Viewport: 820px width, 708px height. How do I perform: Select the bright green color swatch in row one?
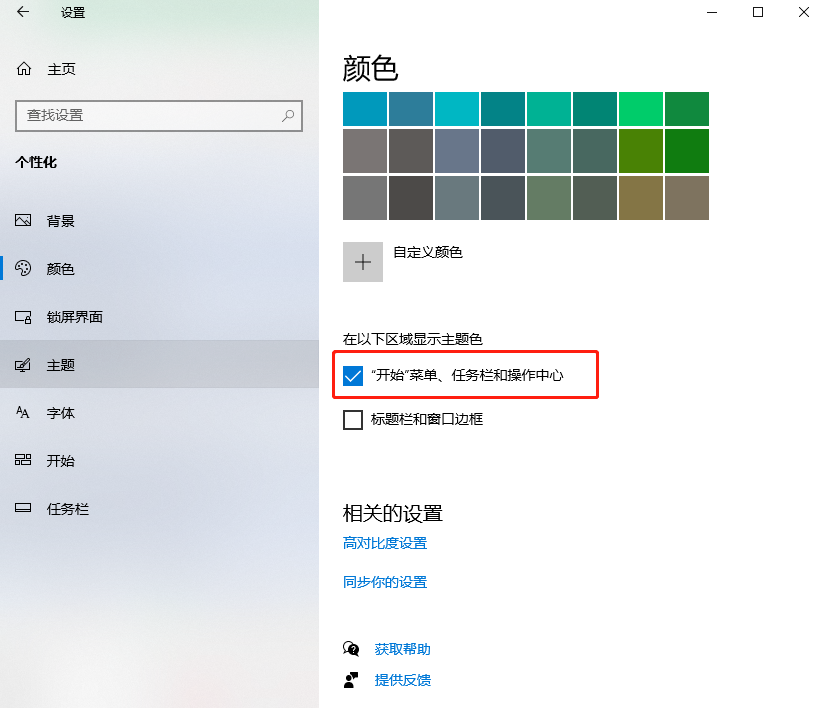click(639, 108)
